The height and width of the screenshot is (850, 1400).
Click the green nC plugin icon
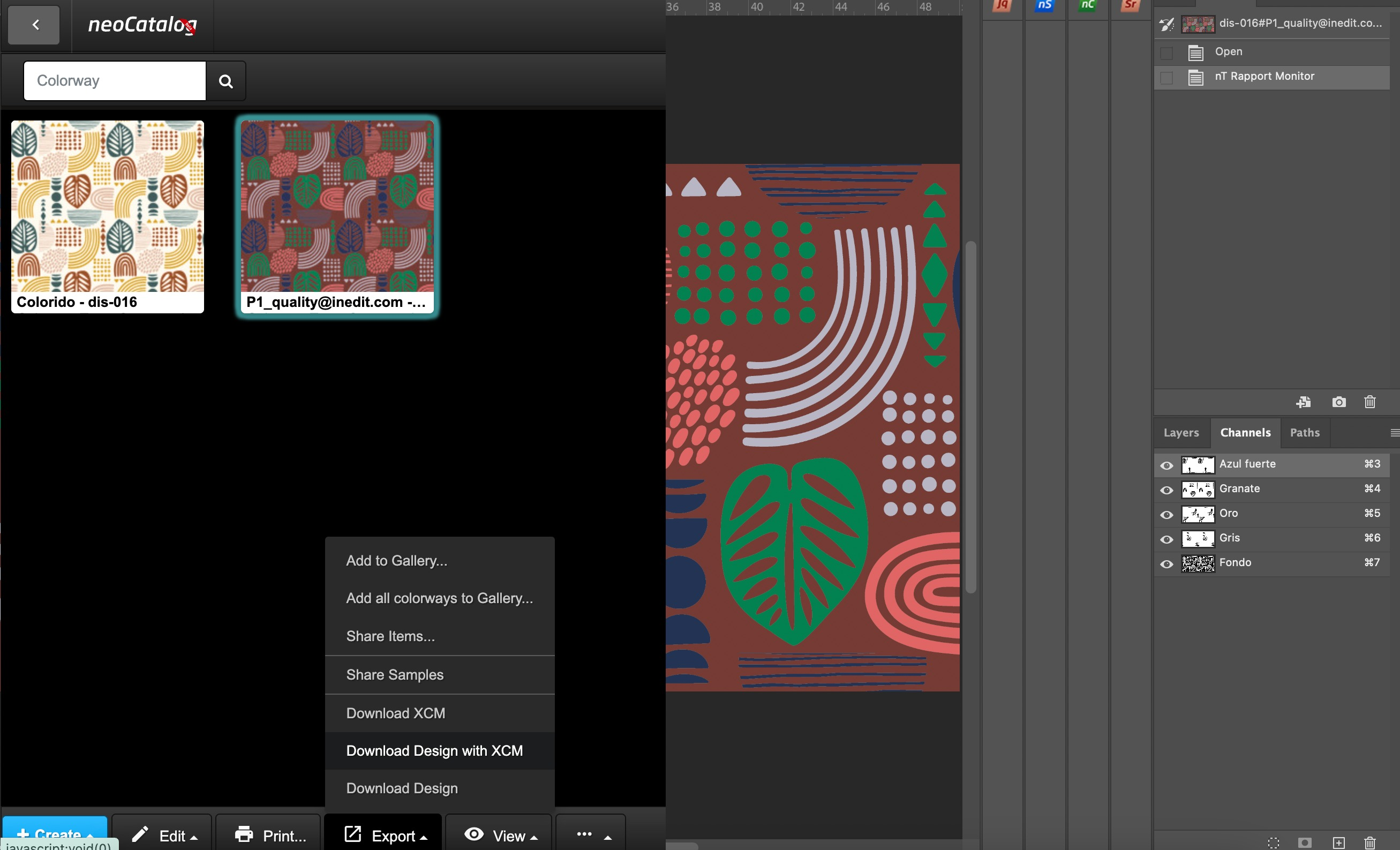(x=1087, y=6)
